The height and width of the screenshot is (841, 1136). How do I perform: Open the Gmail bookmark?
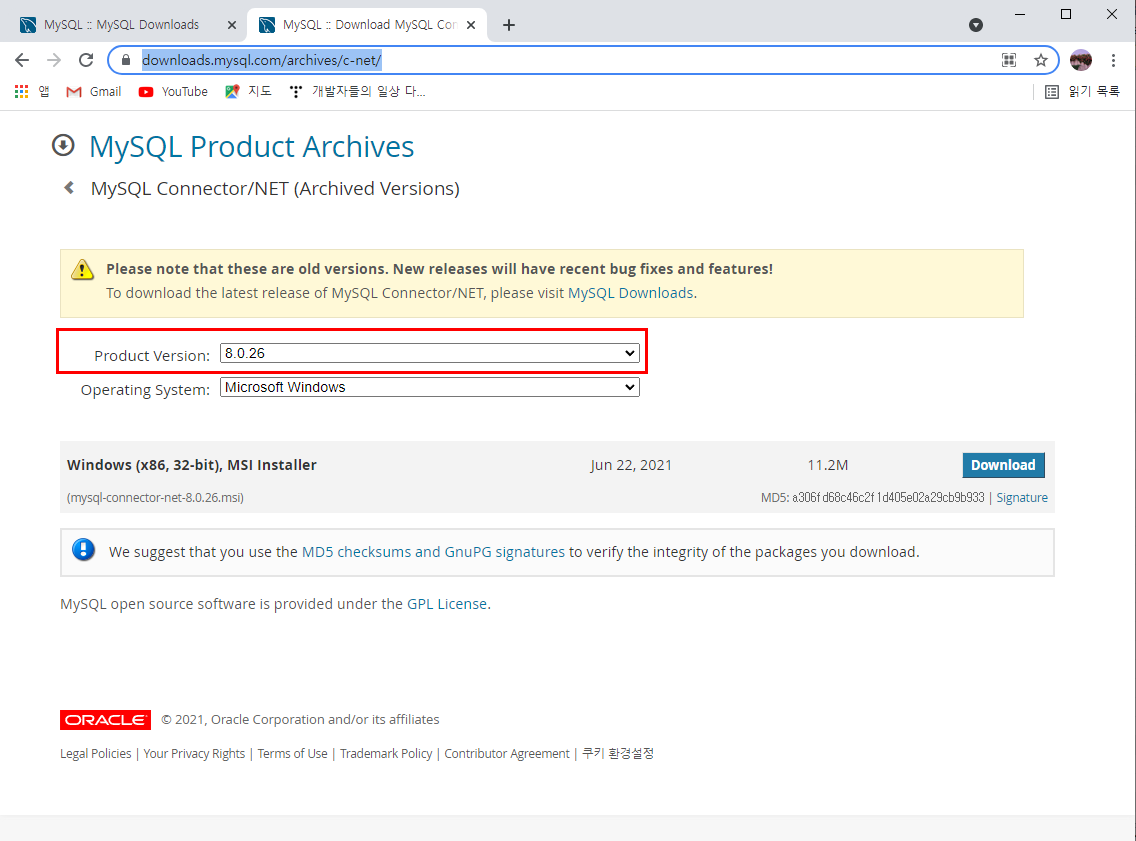(93, 91)
